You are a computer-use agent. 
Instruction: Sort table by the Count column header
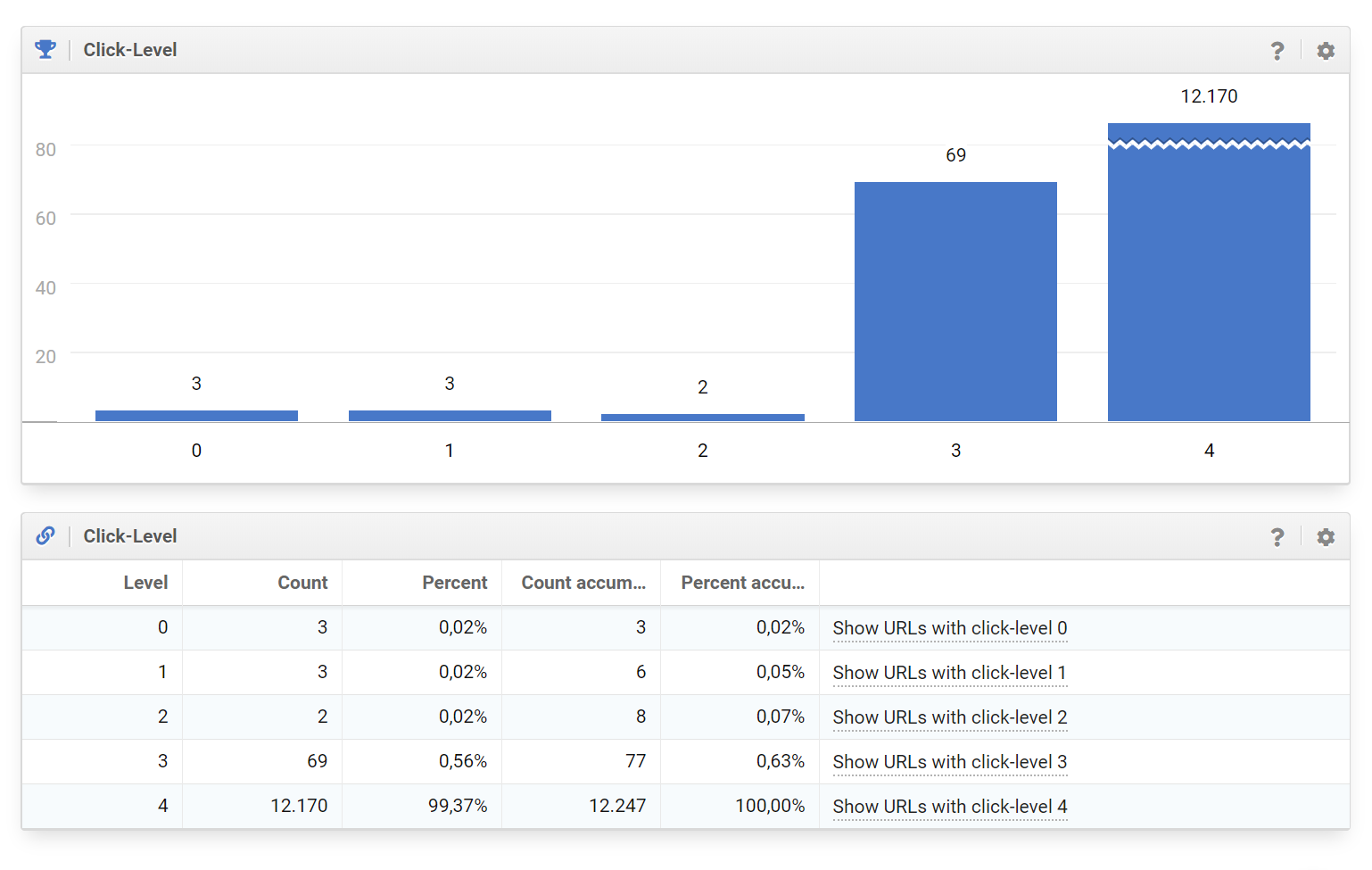pos(302,583)
